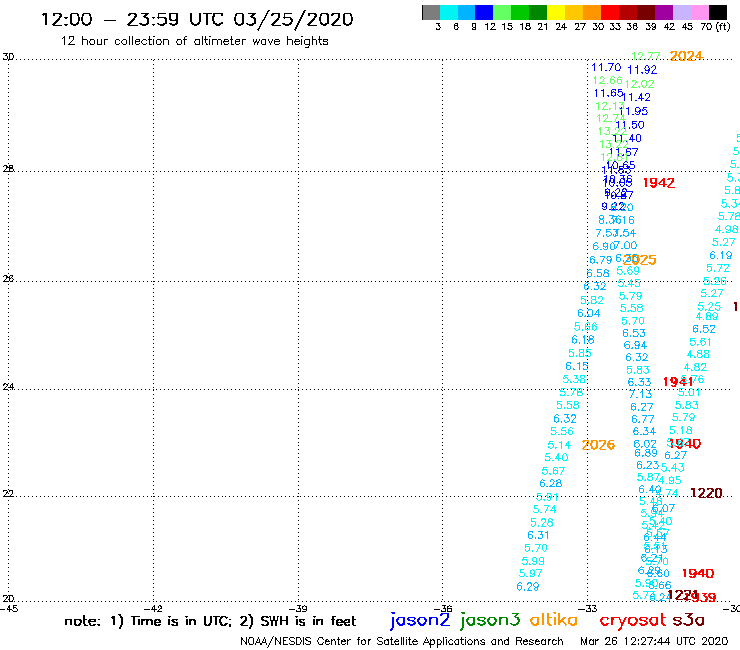Click the red time marker '1941'
Screen dimensions: 740x650
tap(678, 381)
